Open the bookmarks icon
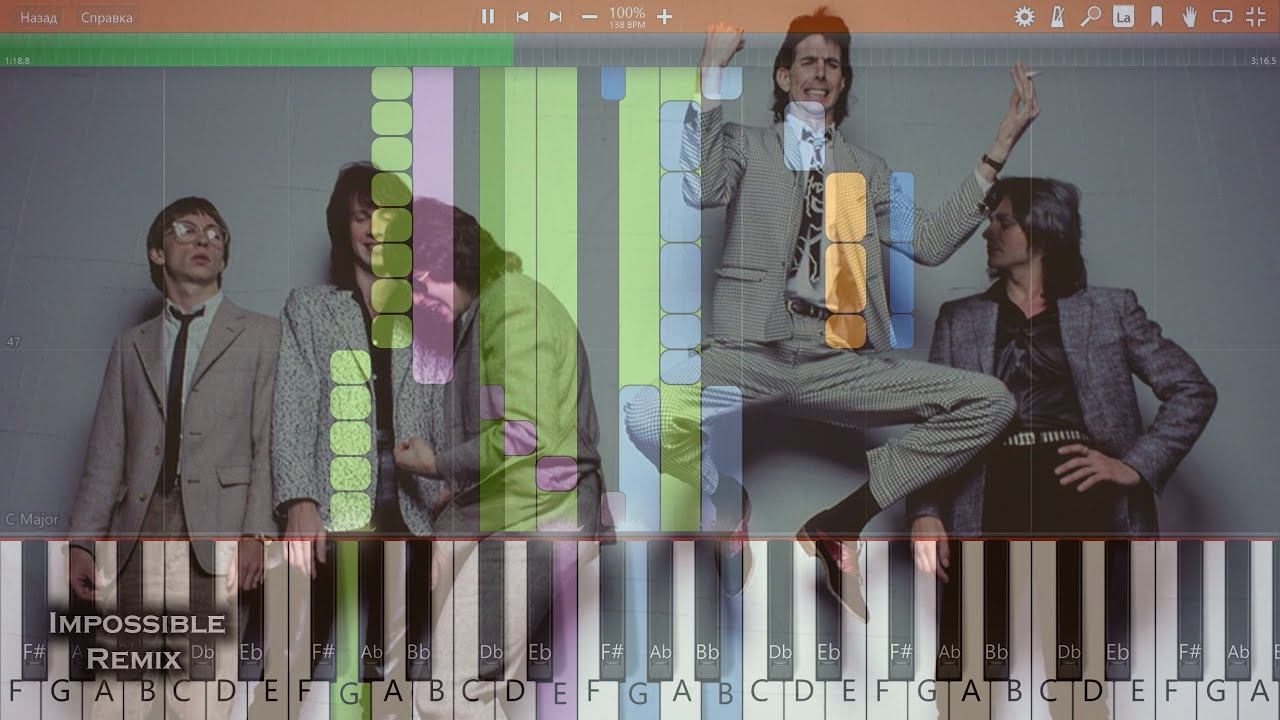Screen dimensions: 1280x720 1156,16
